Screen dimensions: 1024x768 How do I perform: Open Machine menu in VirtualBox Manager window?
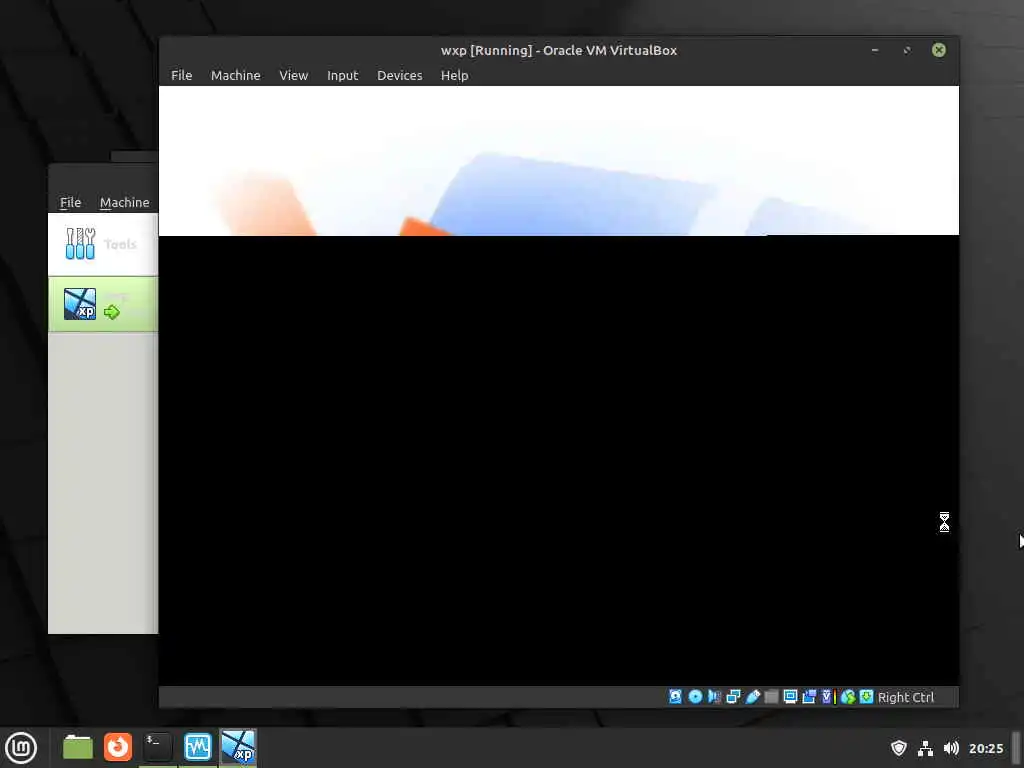click(125, 202)
